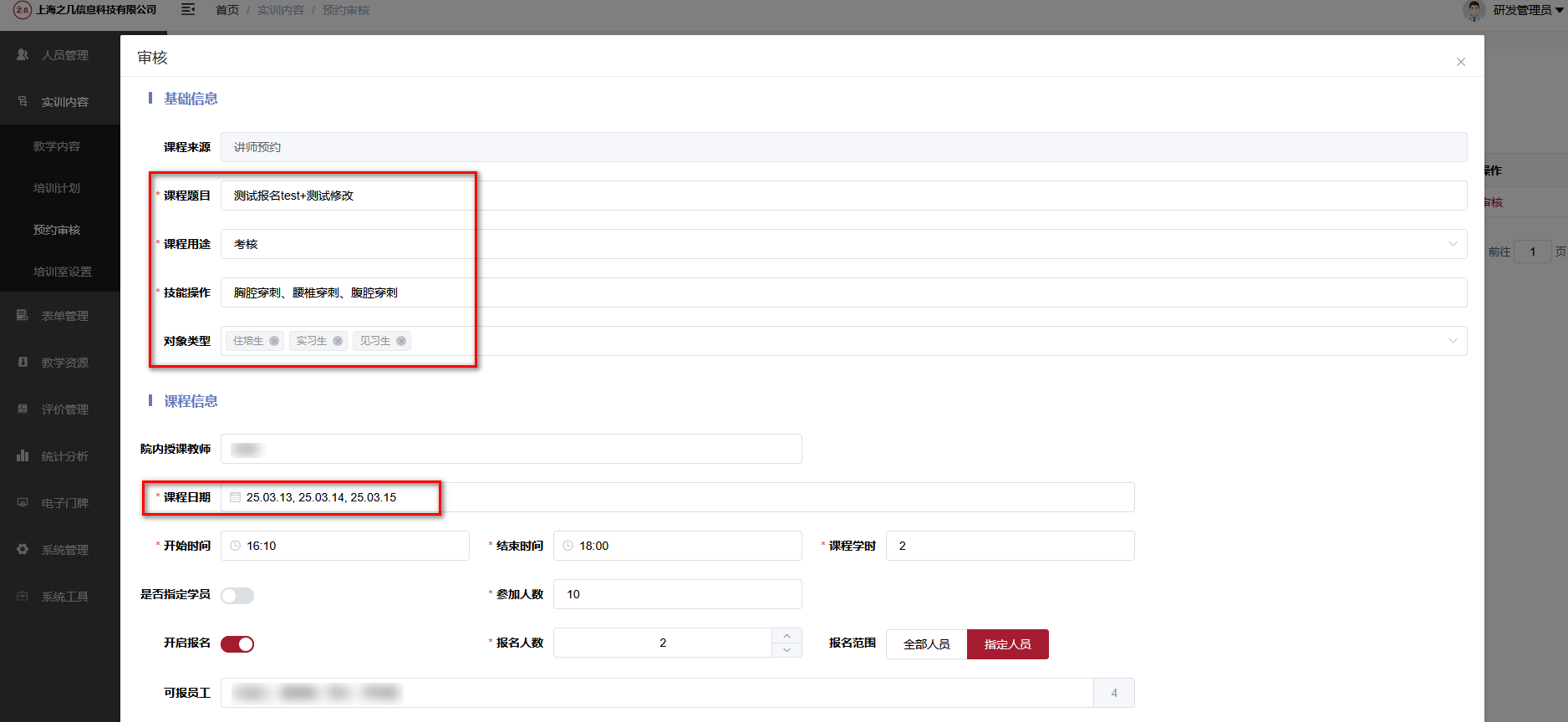The width and height of the screenshot is (1568, 722).
Task: Click the 技能操作 field
Action: click(844, 292)
